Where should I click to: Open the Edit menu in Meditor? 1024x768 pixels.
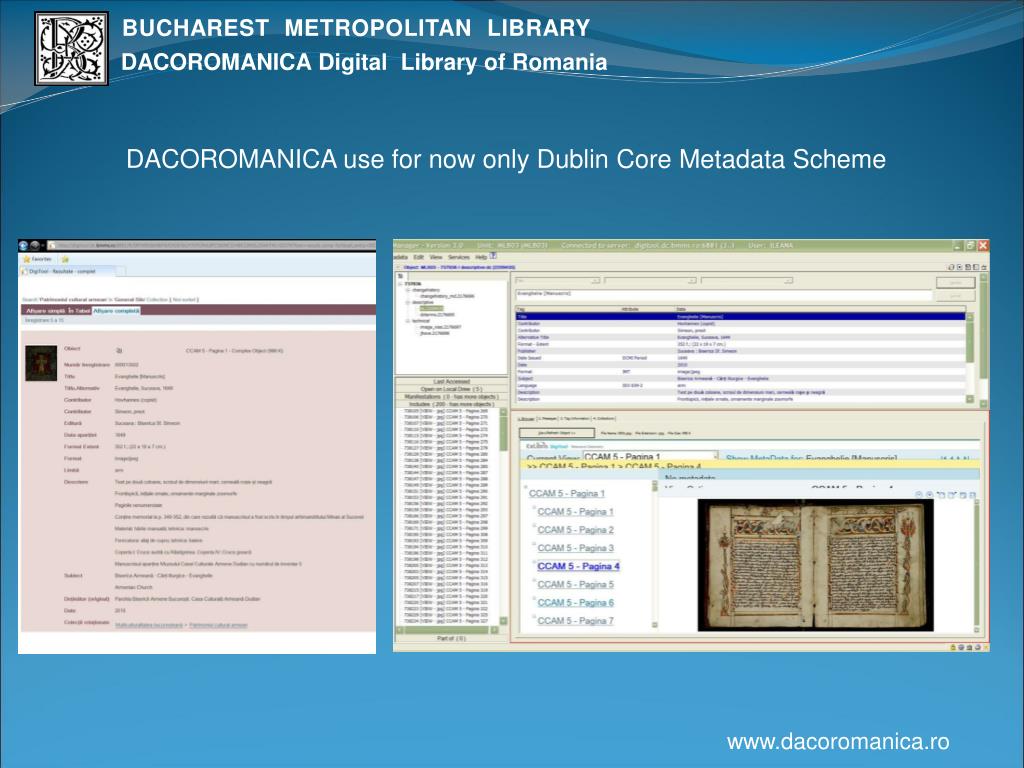419,257
